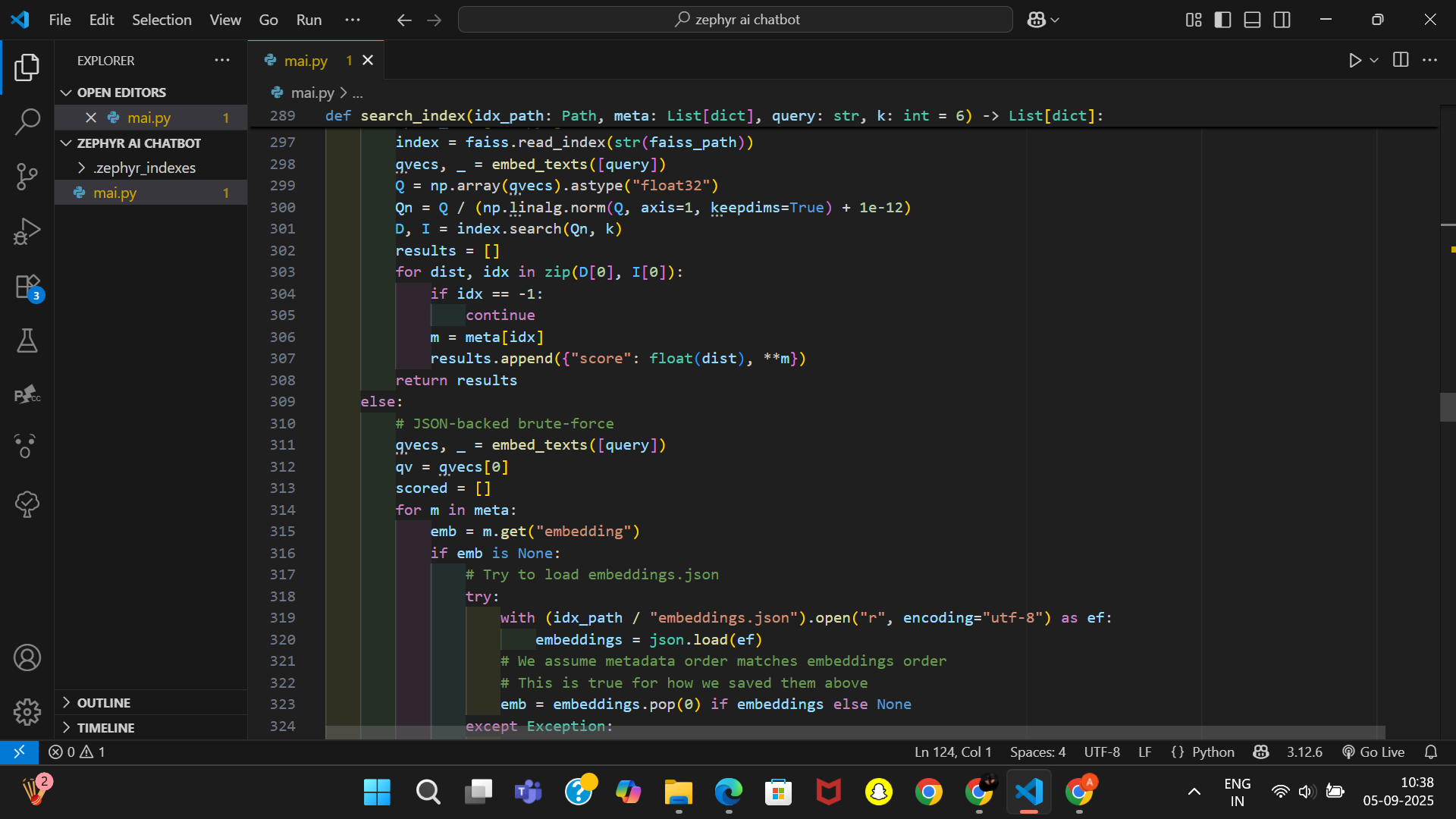This screenshot has width=1456, height=819.
Task: Click the Go Live status bar button
Action: pyautogui.click(x=1373, y=752)
